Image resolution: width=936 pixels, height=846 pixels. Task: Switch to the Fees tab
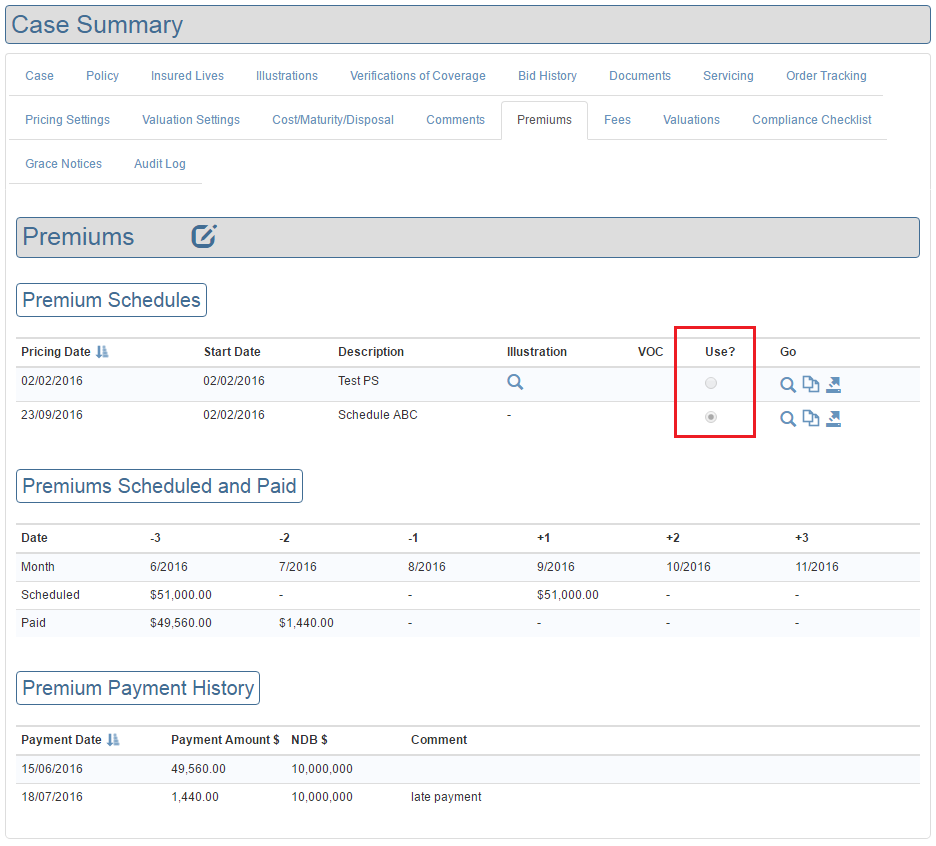pyautogui.click(x=617, y=120)
